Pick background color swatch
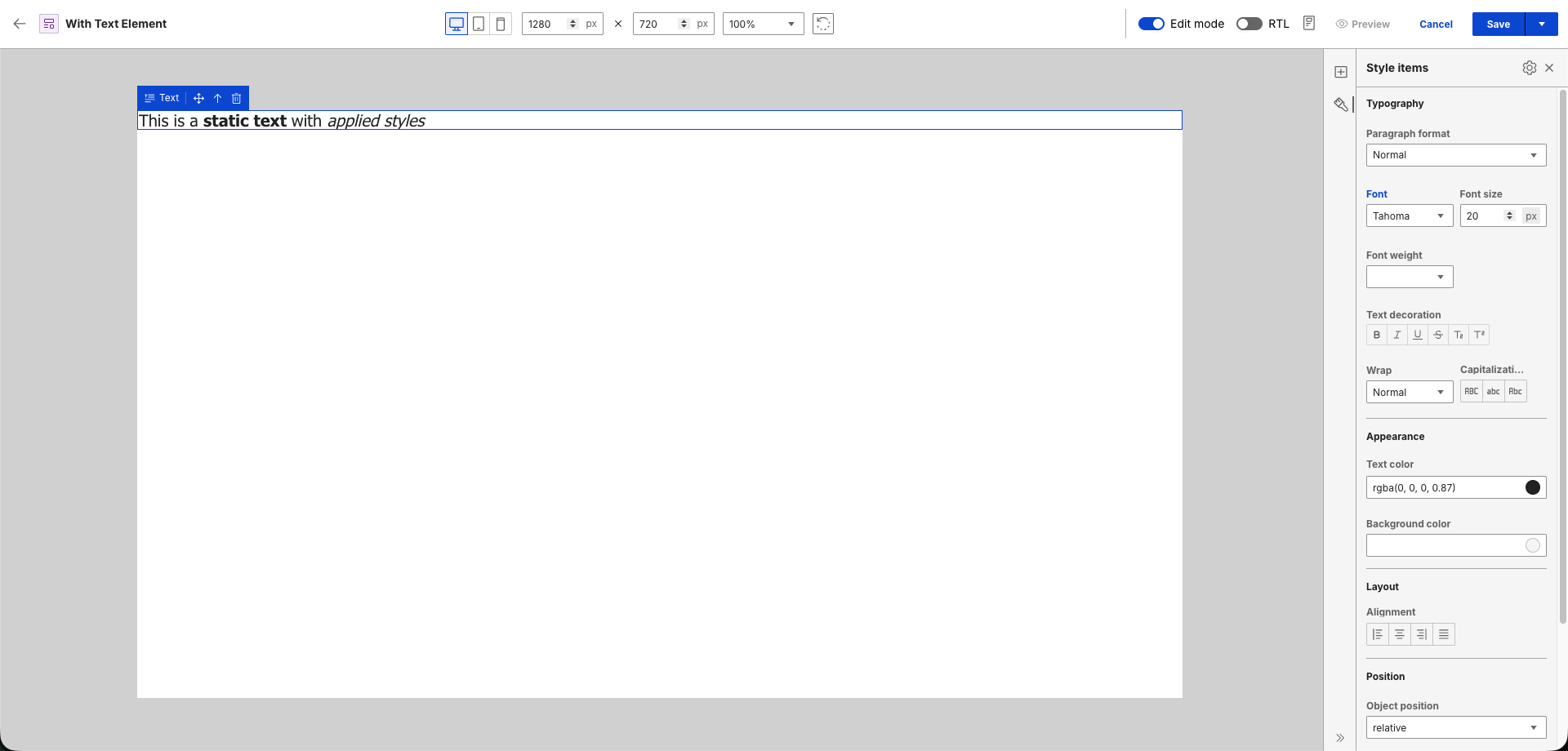 [x=1533, y=545]
